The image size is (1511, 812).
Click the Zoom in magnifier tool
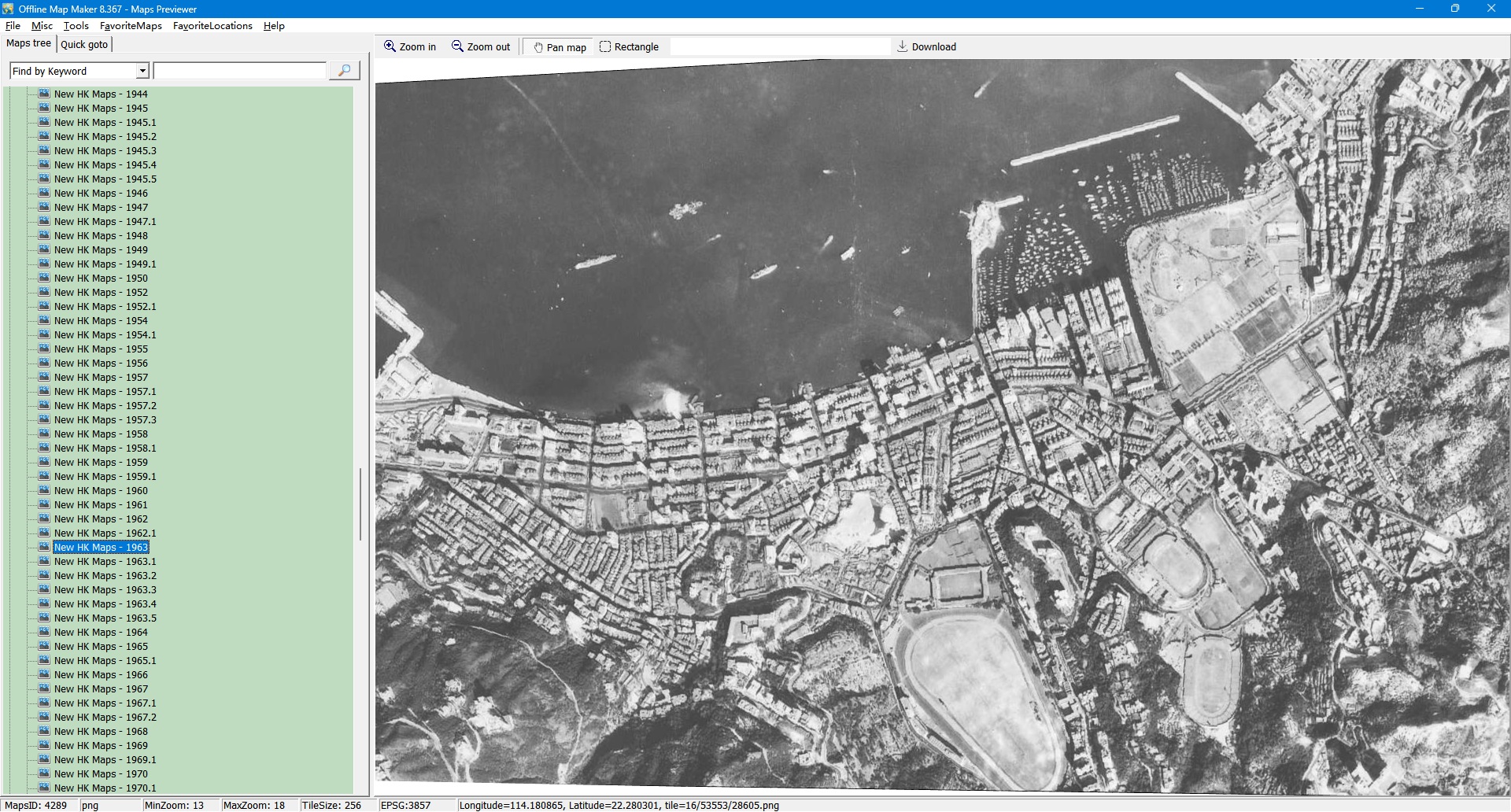point(409,47)
